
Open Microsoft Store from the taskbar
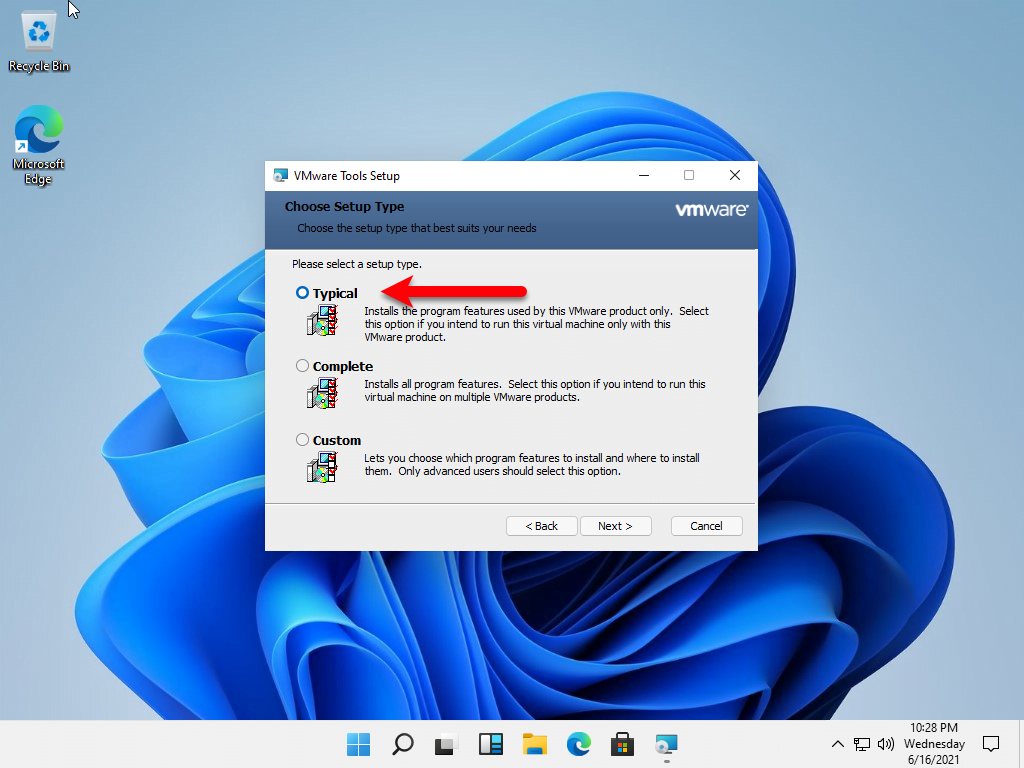click(x=622, y=744)
